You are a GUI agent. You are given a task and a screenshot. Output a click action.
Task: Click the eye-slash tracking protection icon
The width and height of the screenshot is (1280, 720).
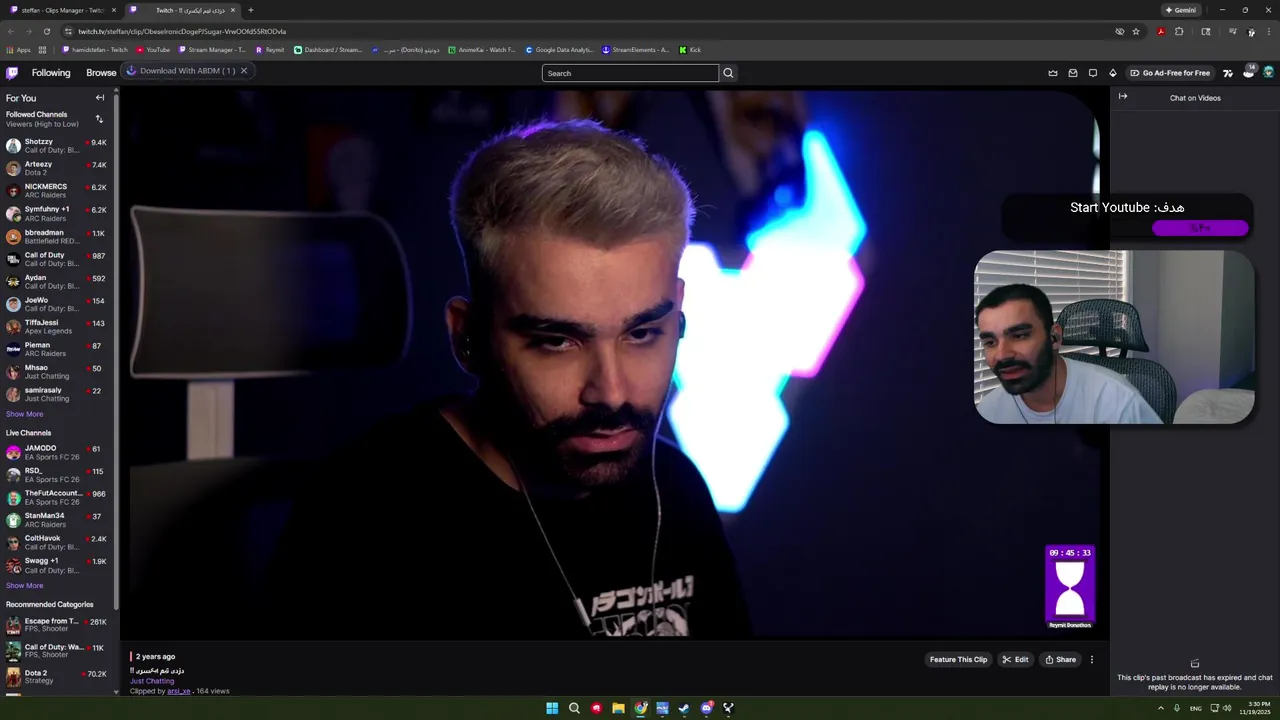click(1120, 31)
